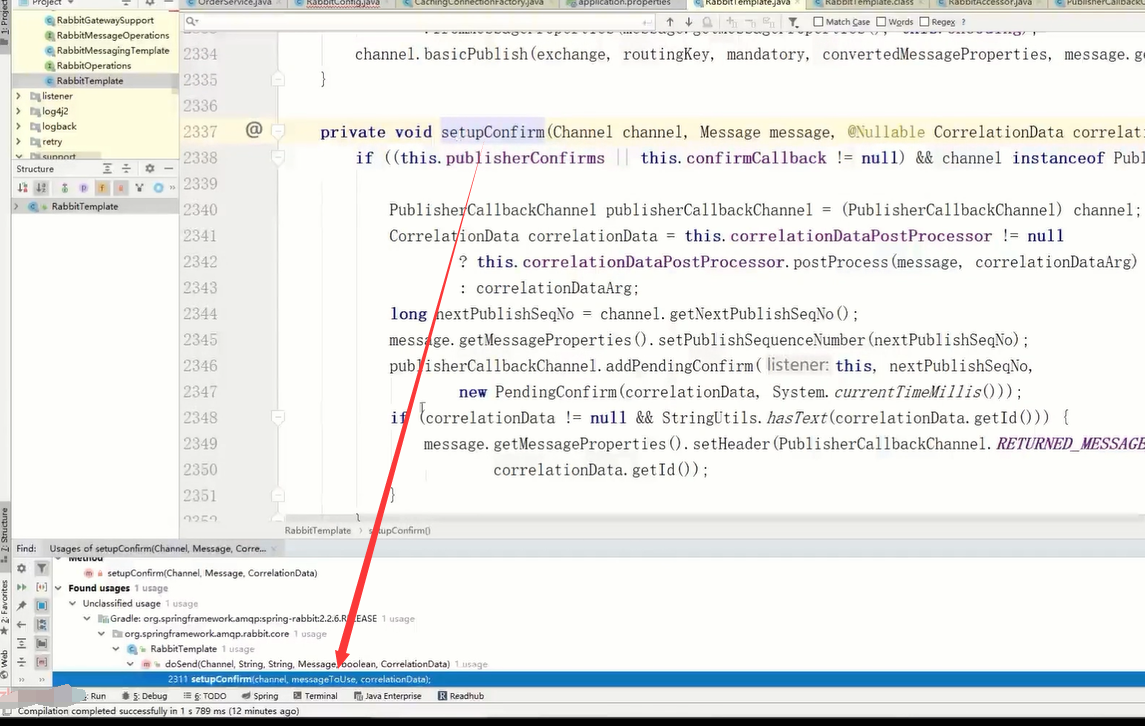
Task: Enable Match Case checkbox
Action: click(818, 22)
